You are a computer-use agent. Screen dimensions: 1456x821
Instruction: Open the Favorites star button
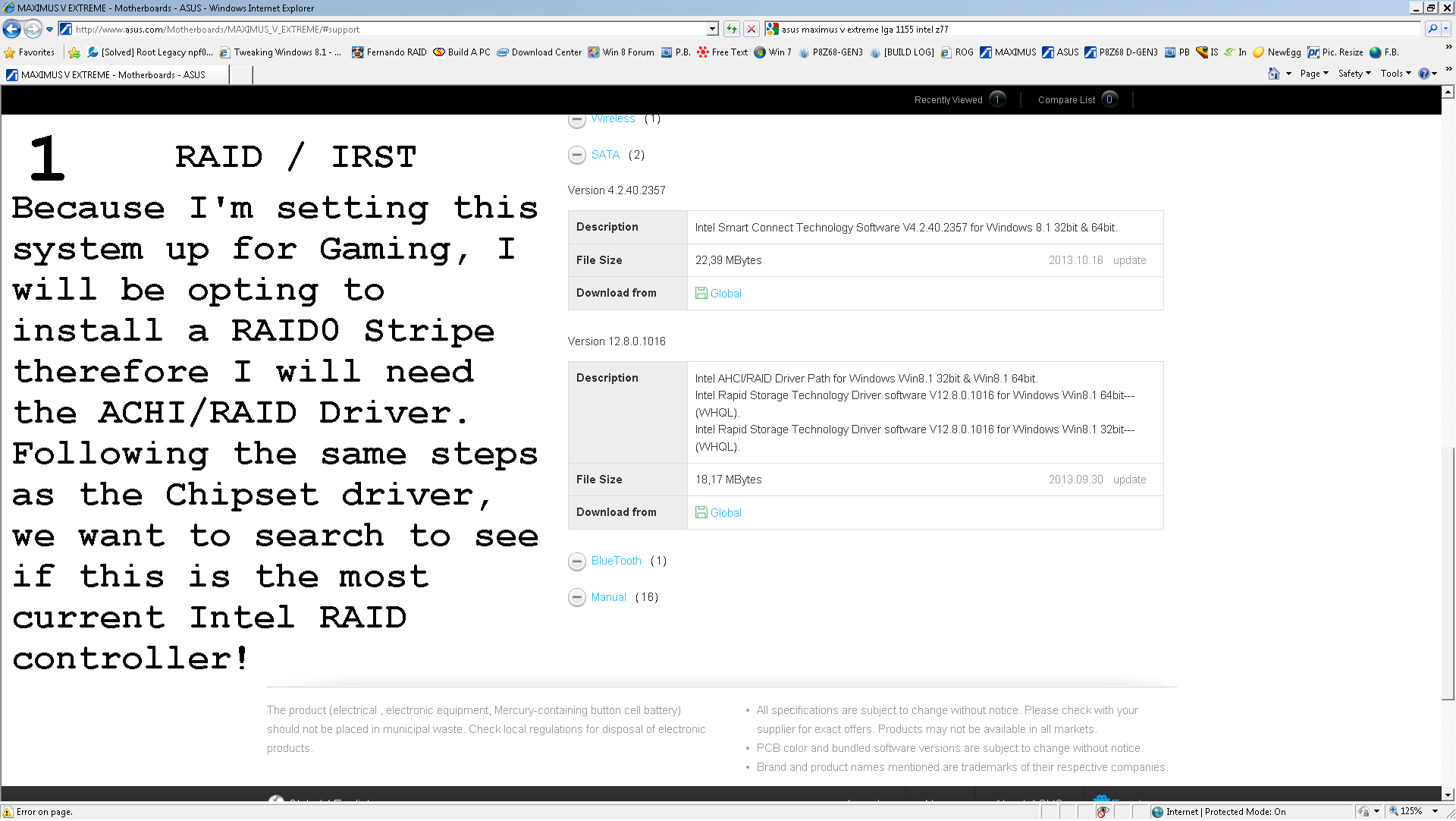point(30,52)
